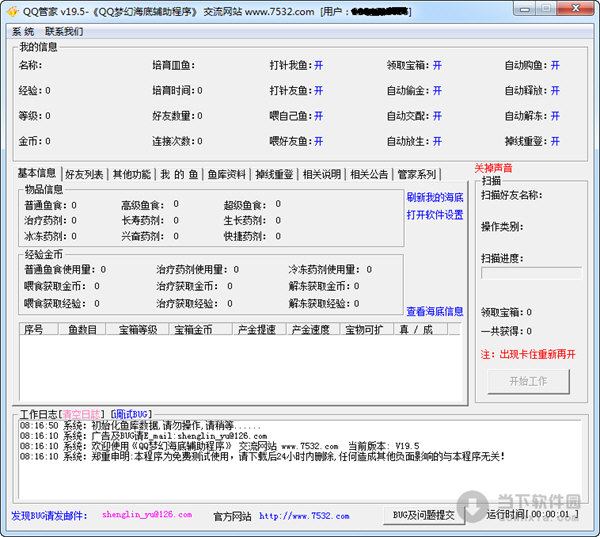
Task: Switch to the 管家系列 tab
Action: point(417,175)
